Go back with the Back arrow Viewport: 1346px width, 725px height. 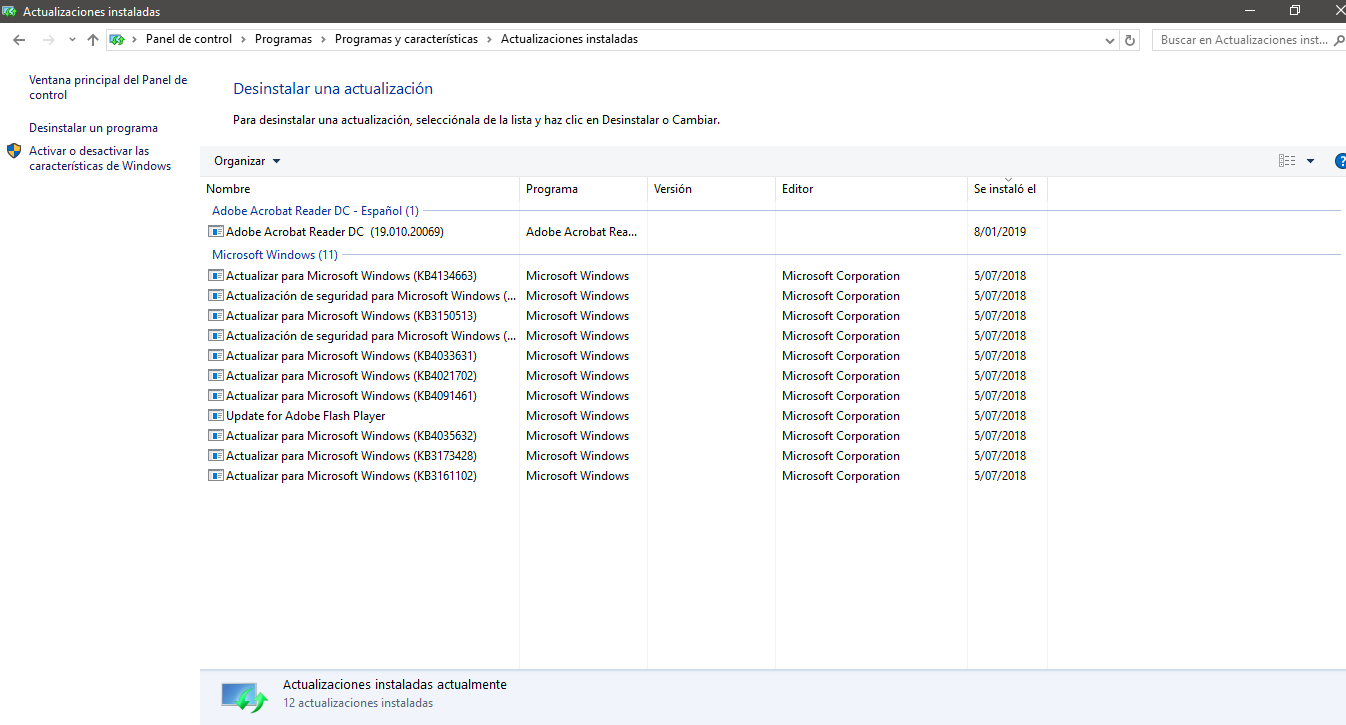pyautogui.click(x=19, y=40)
